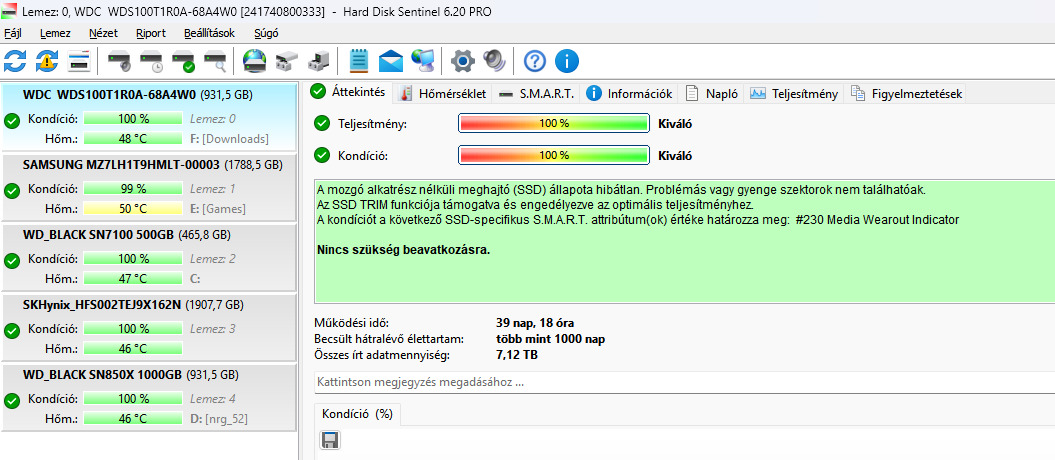Open help via the question mark icon
1055x460 pixels.
tap(534, 61)
